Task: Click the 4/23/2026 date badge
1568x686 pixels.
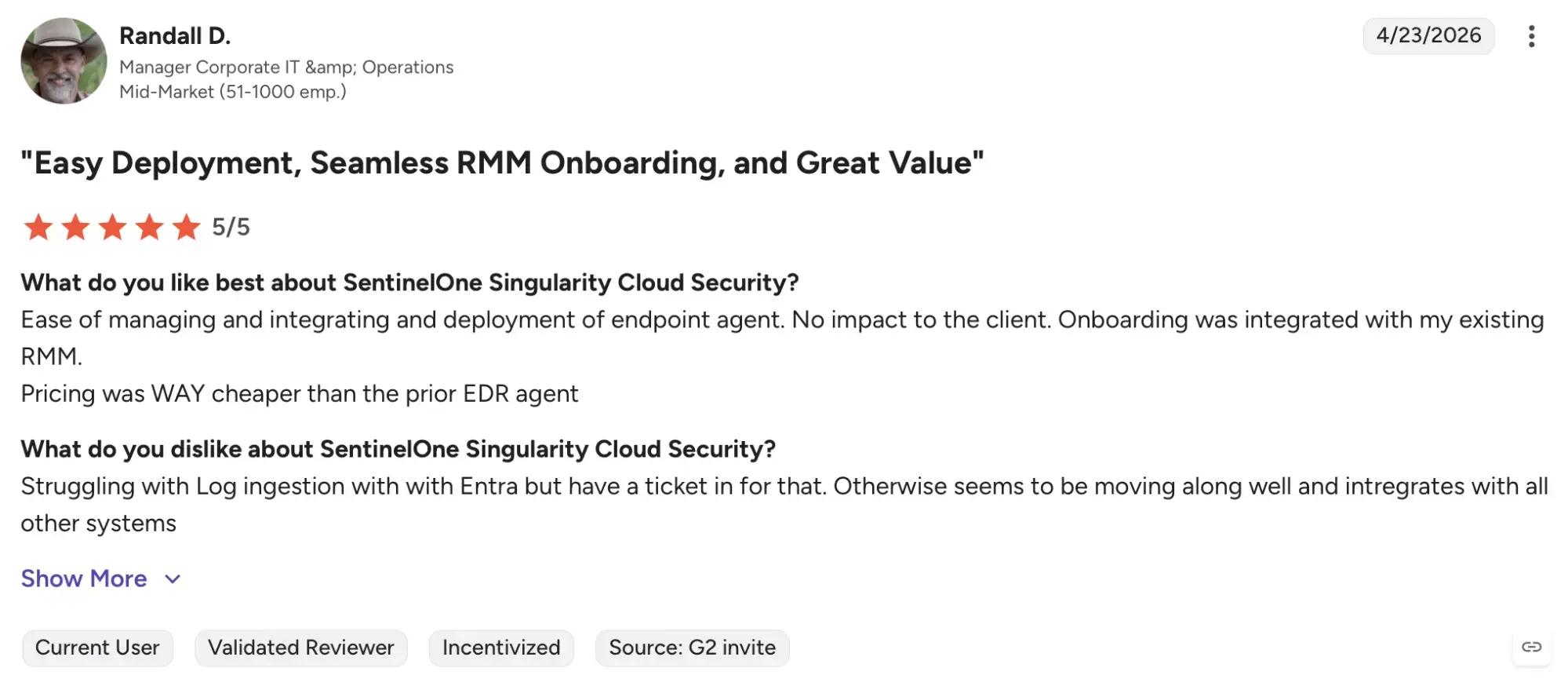Action: point(1428,36)
